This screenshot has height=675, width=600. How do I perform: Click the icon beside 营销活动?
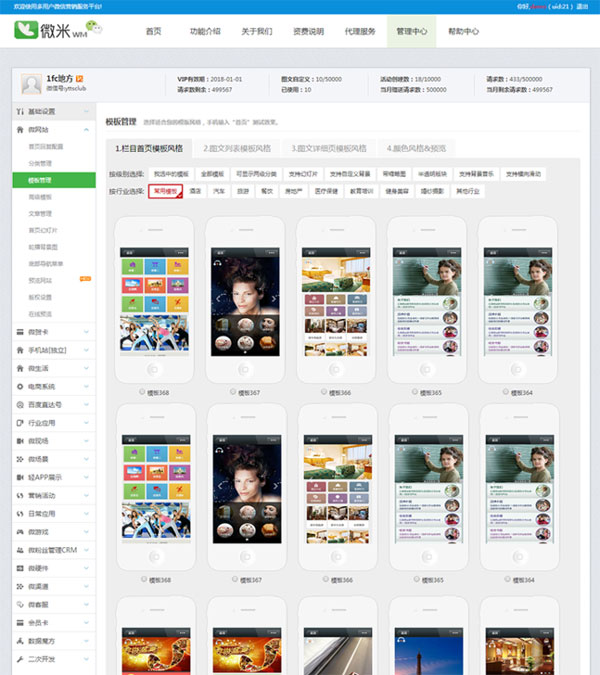[20, 495]
